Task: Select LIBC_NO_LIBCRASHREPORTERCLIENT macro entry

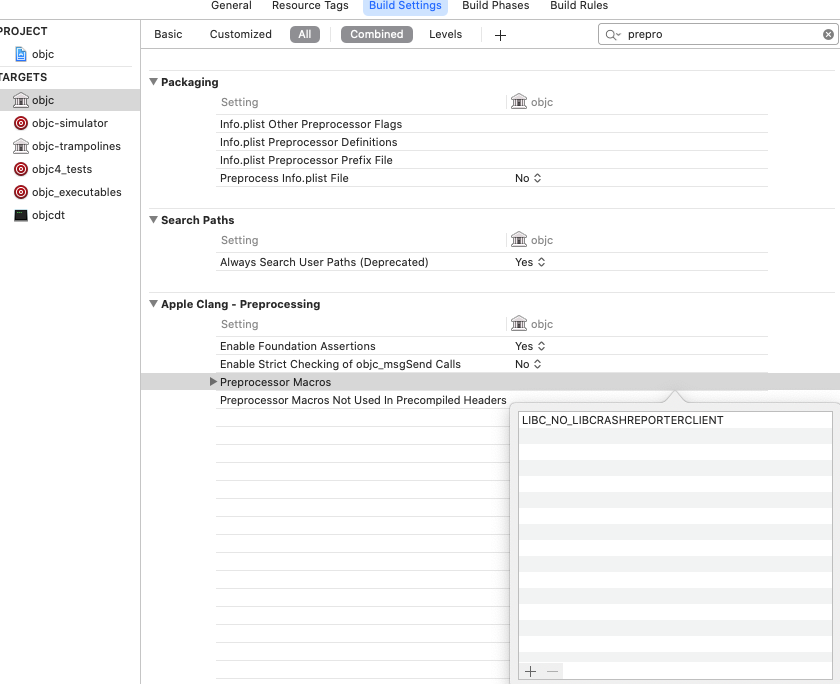Action: coord(676,420)
